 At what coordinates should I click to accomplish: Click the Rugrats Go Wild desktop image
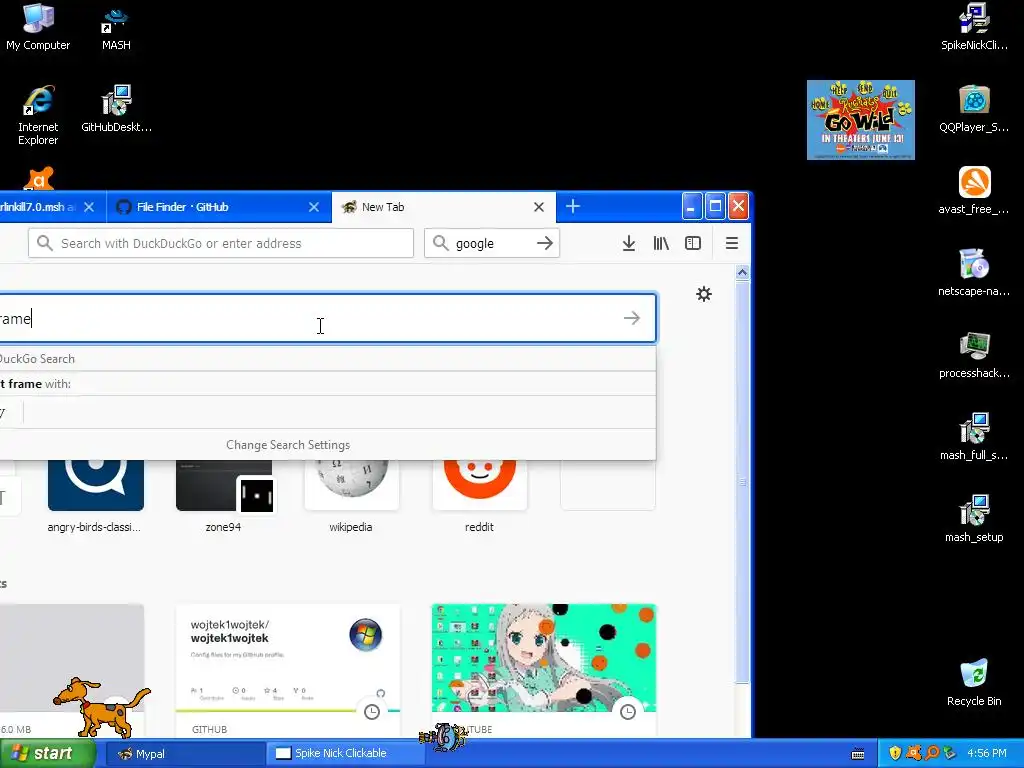click(861, 120)
